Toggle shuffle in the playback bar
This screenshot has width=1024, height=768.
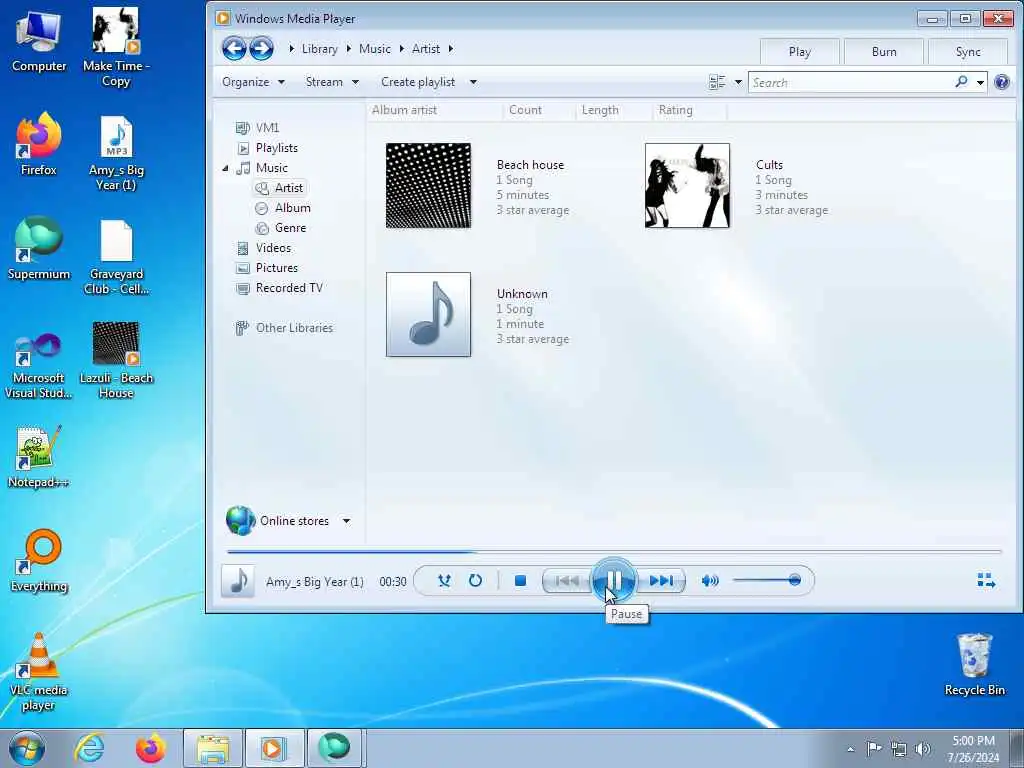click(x=444, y=581)
